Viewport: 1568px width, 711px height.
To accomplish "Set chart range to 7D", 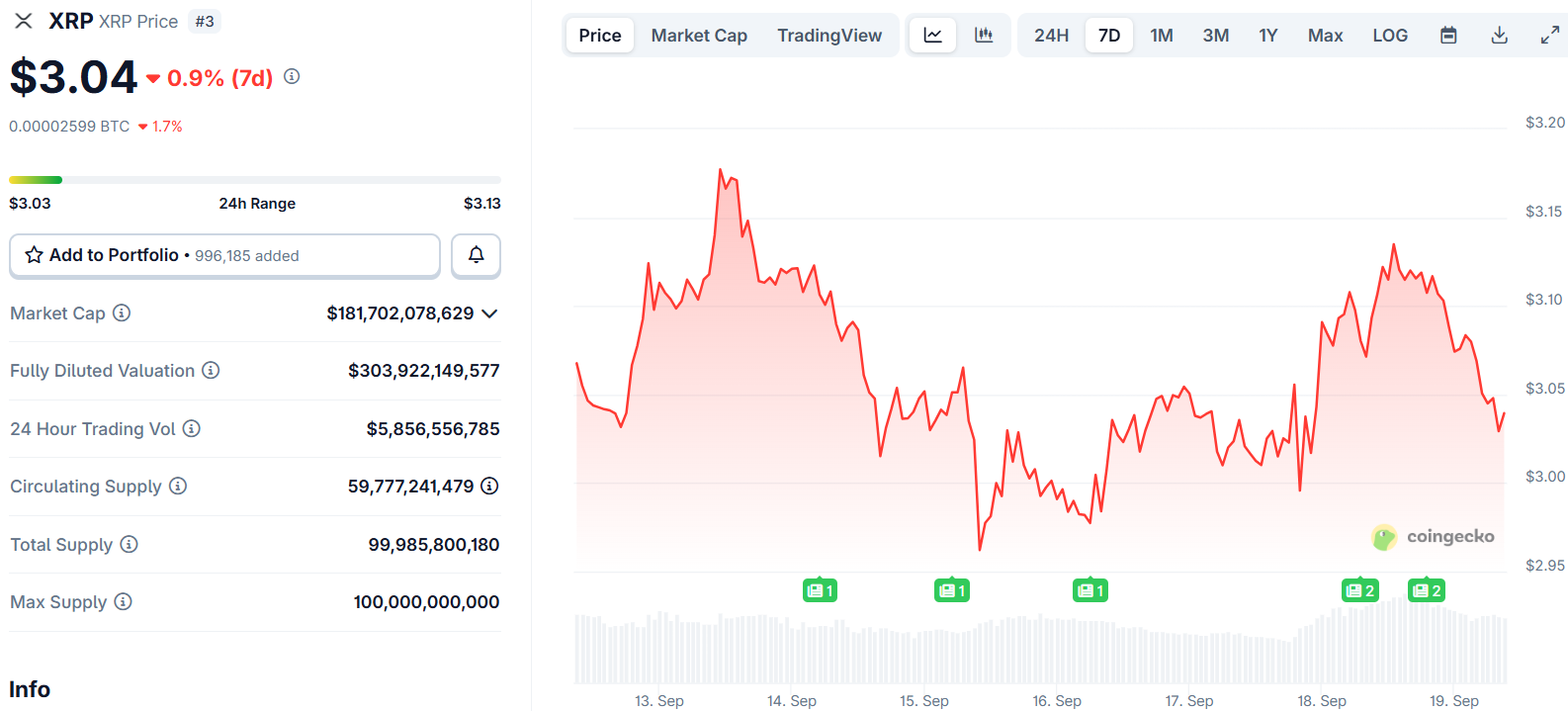I will tap(1109, 36).
